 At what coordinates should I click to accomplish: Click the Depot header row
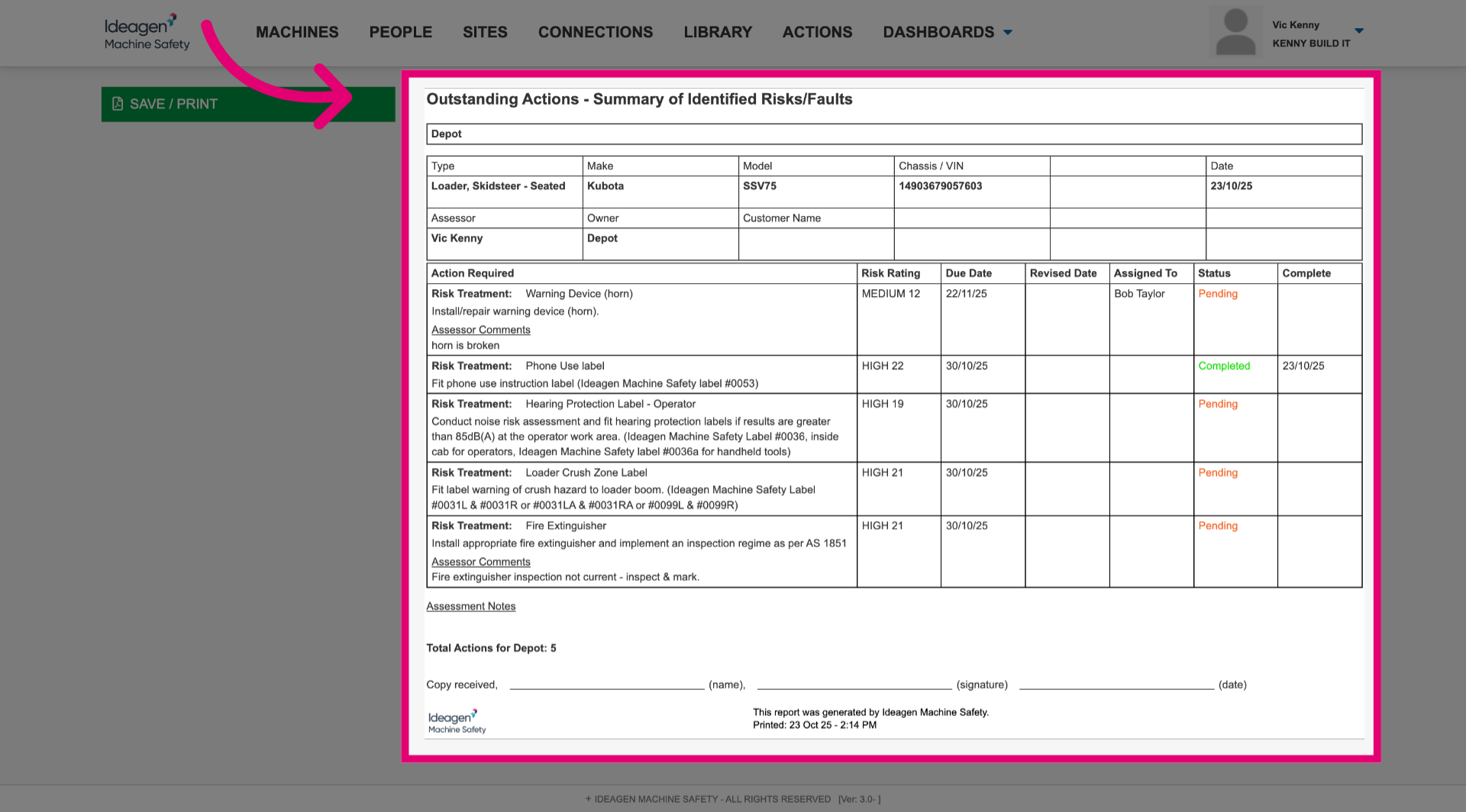[x=894, y=134]
